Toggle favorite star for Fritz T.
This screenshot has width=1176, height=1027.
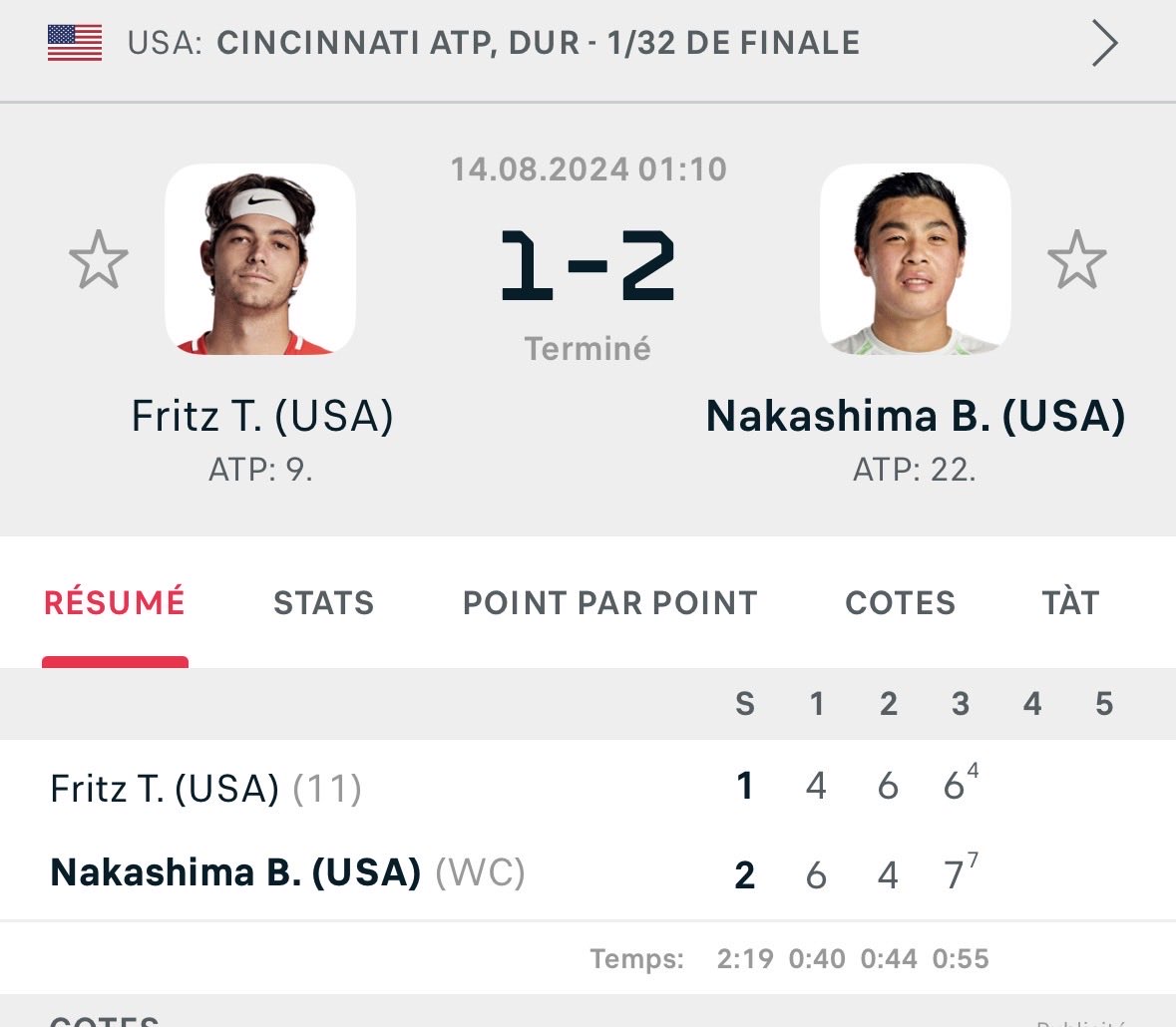(99, 259)
